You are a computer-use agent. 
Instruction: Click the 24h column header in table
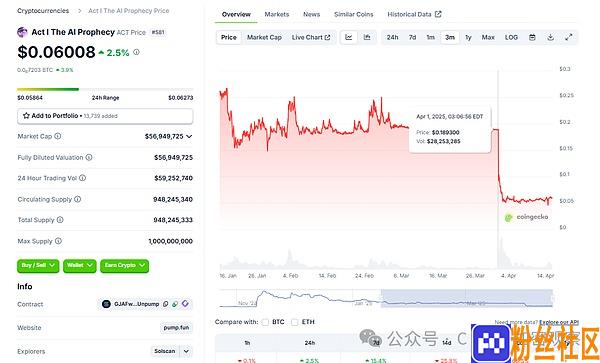pos(310,343)
